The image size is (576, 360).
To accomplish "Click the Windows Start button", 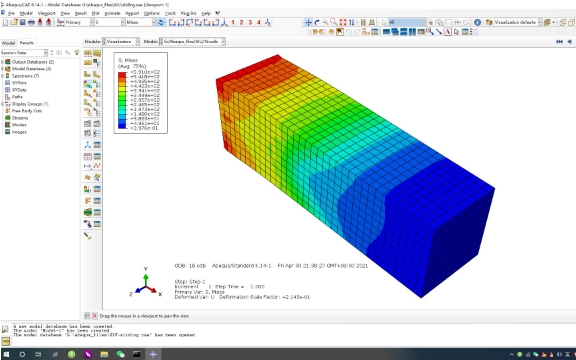I will [x=6, y=354].
